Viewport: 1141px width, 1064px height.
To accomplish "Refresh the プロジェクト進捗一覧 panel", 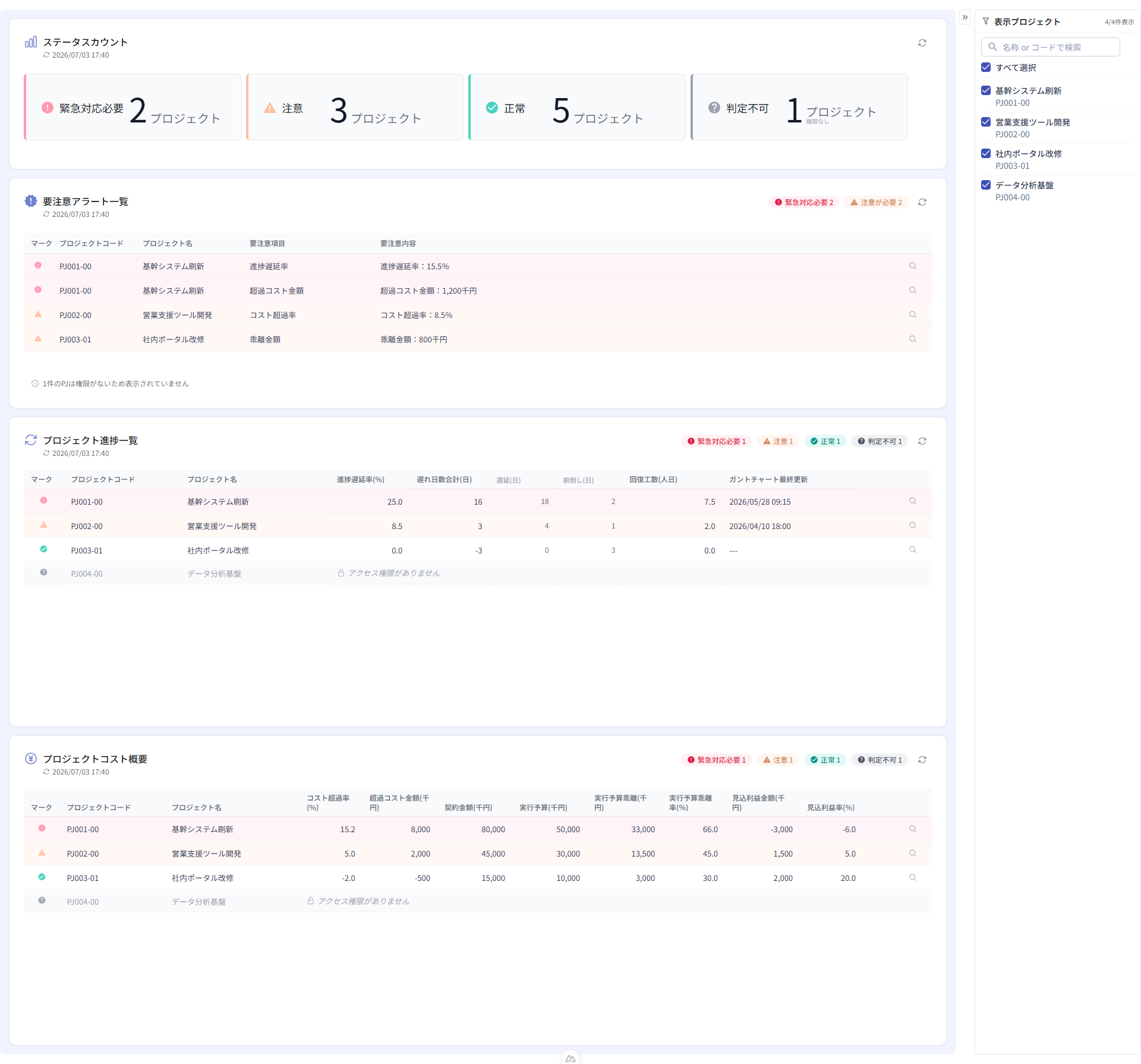I will [x=922, y=441].
